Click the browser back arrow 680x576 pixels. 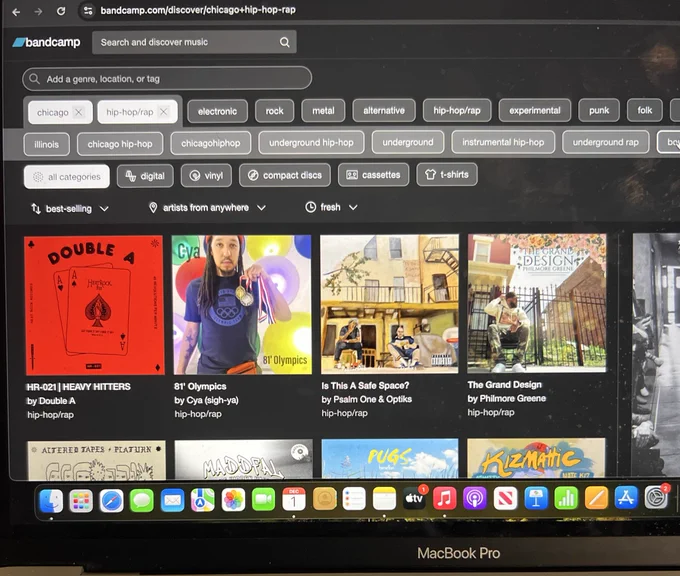click(x=16, y=12)
